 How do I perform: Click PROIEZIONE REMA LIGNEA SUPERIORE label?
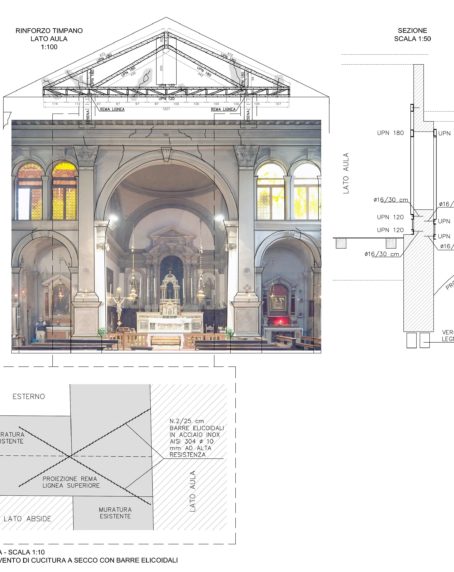[71, 482]
